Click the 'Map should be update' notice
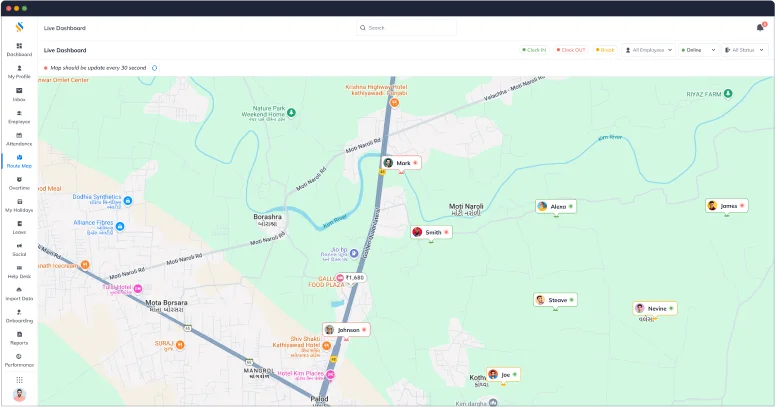 (x=98, y=68)
